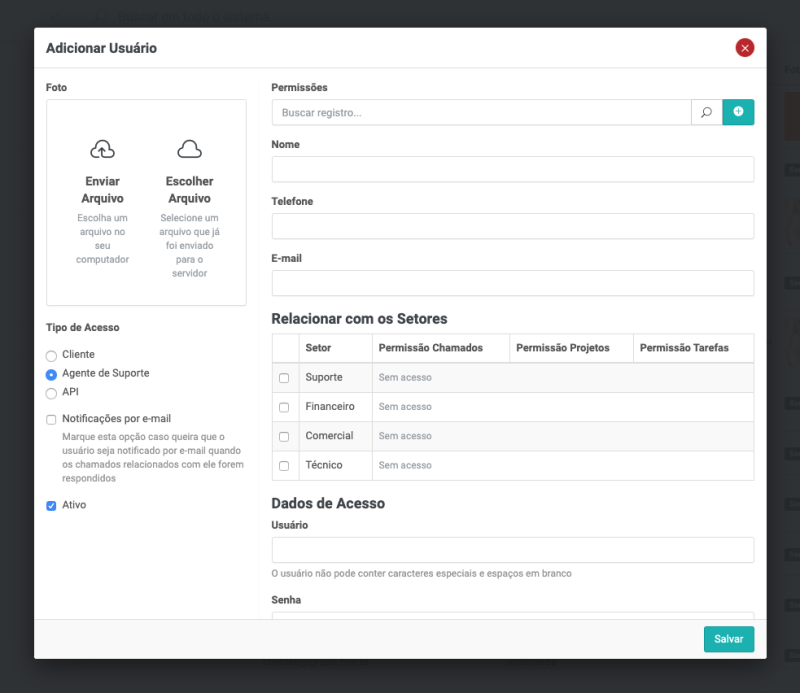Select the Comercial sector checkbox

pyautogui.click(x=284, y=437)
